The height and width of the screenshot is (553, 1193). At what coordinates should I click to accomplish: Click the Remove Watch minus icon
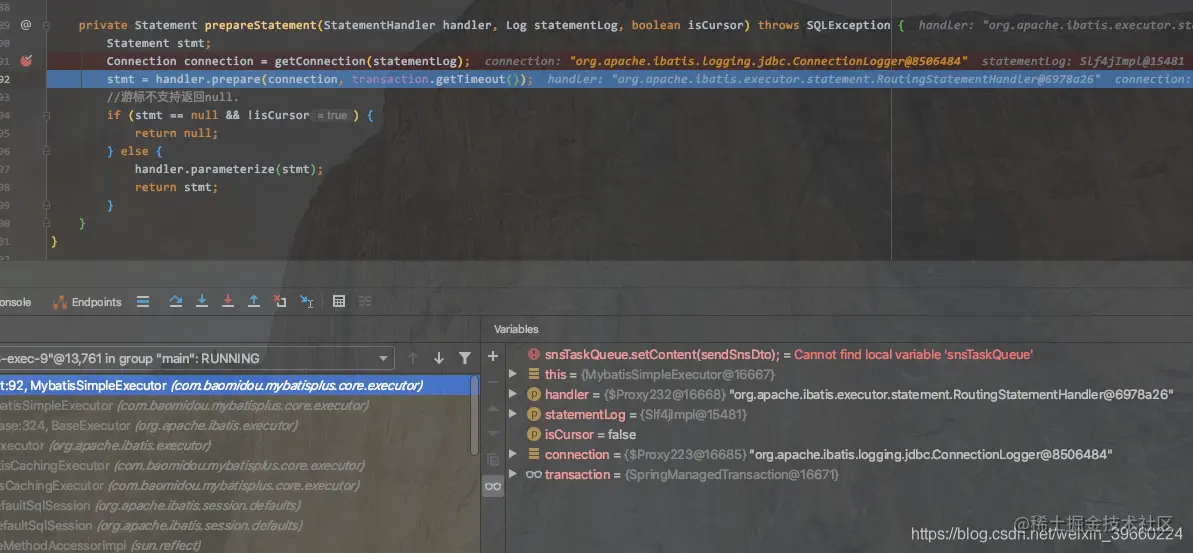click(x=493, y=382)
